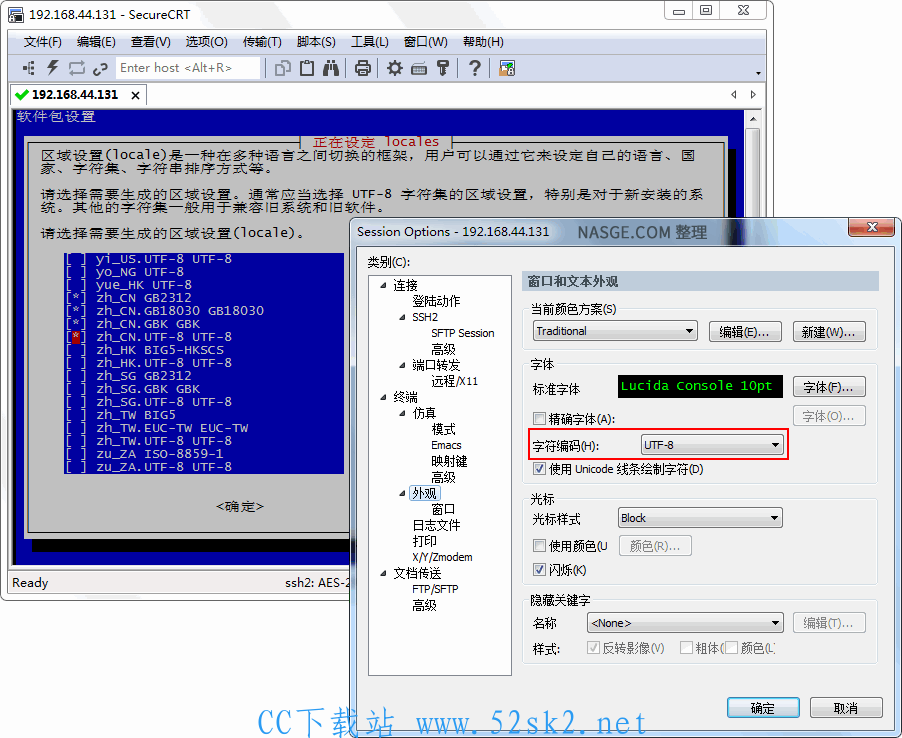Collapse the 文档传送 tree node
The image size is (902, 738).
click(x=383, y=573)
